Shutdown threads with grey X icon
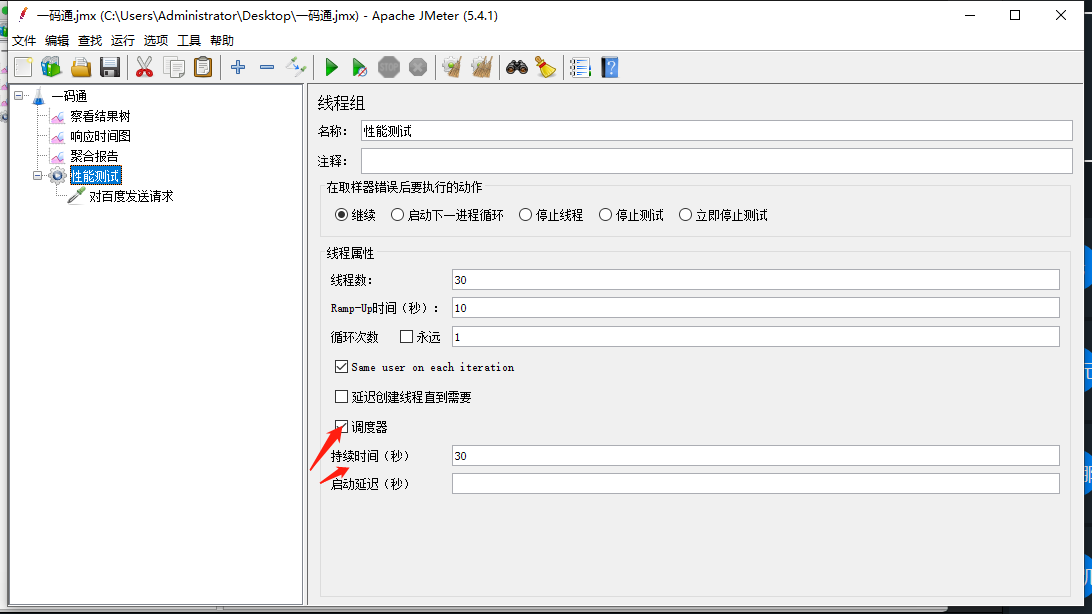Screen dimensions: 1092x614 point(418,68)
